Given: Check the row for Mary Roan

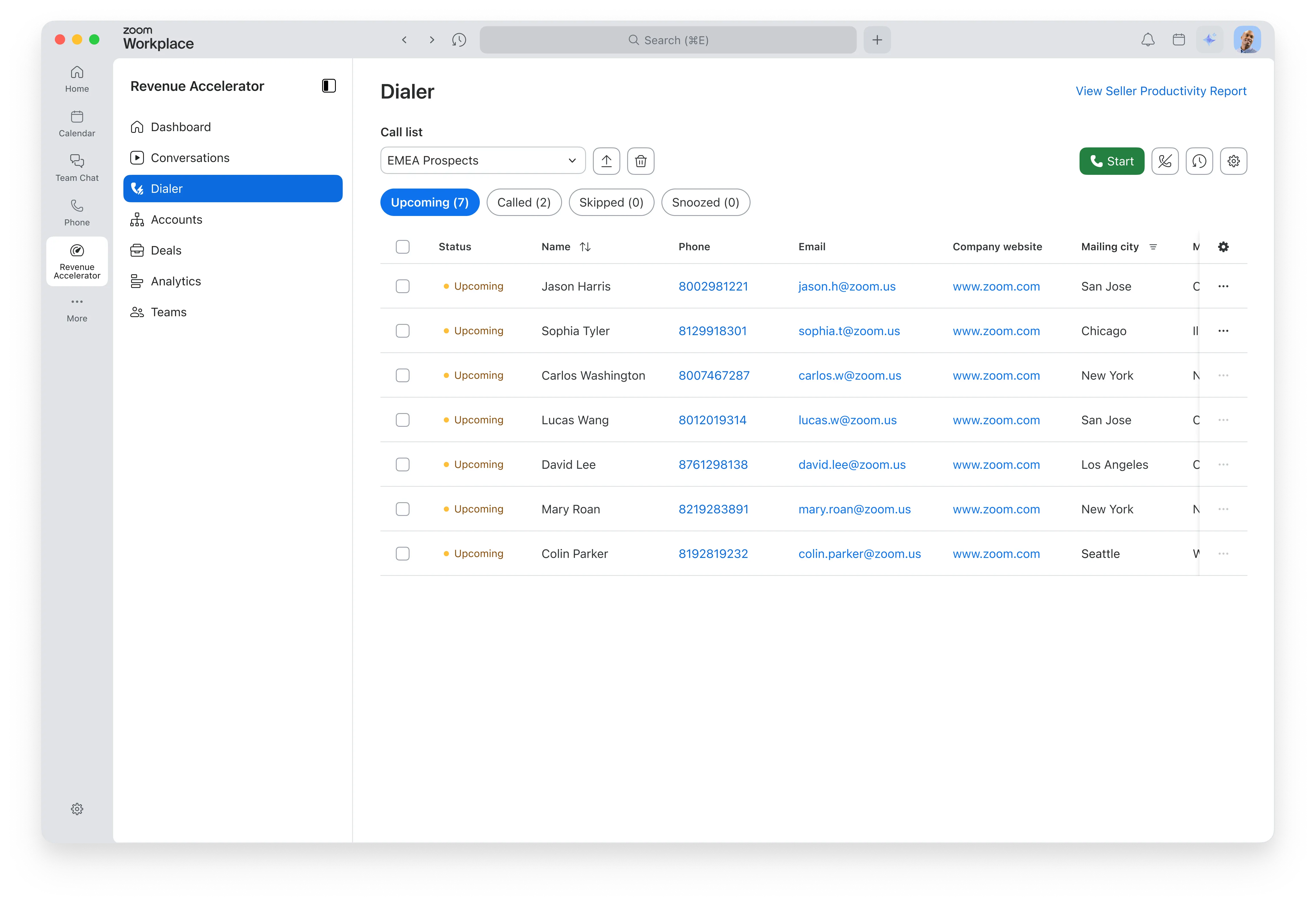Looking at the screenshot, I should 402,509.
